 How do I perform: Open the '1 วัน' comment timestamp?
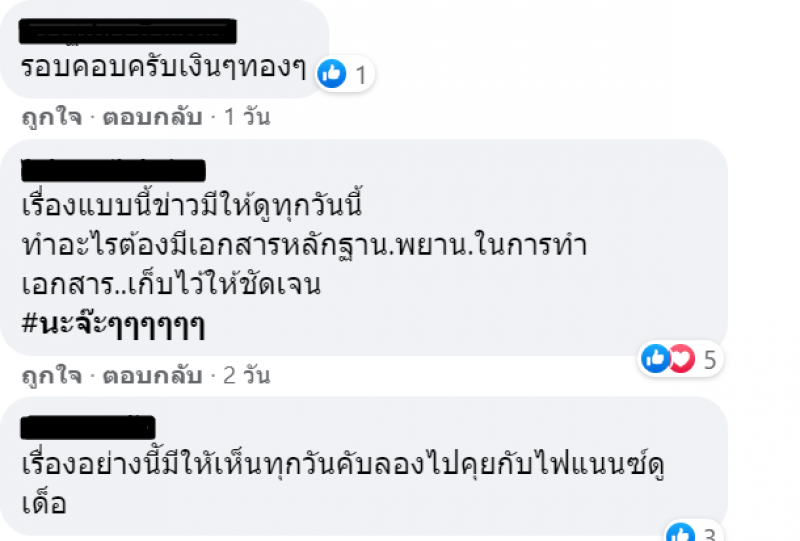coord(247,118)
